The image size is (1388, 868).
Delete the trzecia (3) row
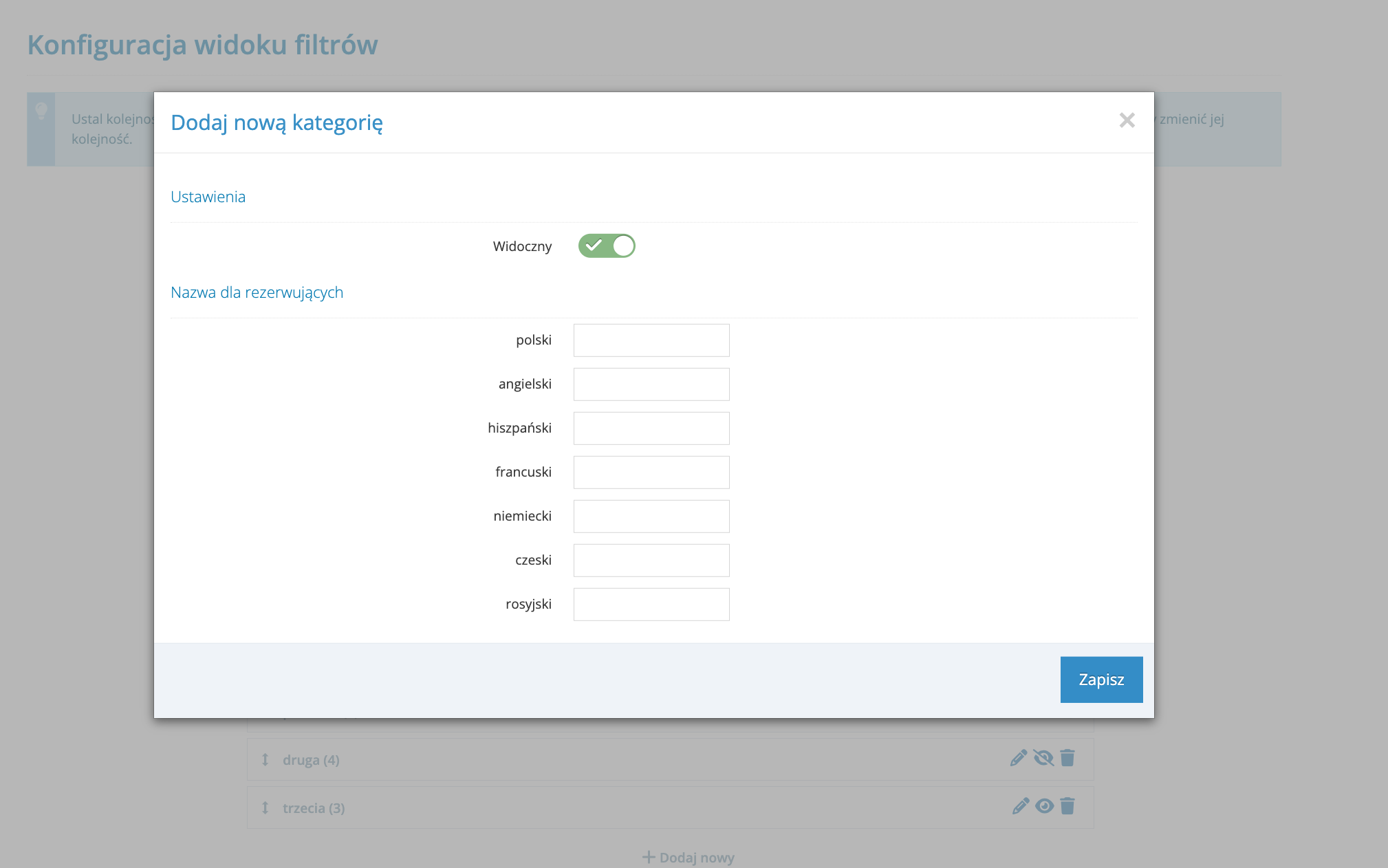tap(1067, 806)
